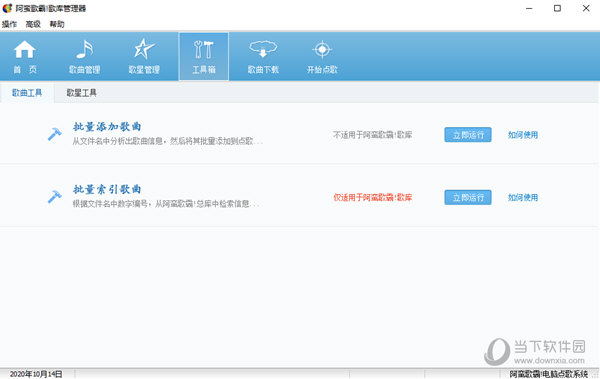Viewport: 600px width, 379px height.
Task: Click description starting 根据文件名中数字编号
Action: coord(166,204)
